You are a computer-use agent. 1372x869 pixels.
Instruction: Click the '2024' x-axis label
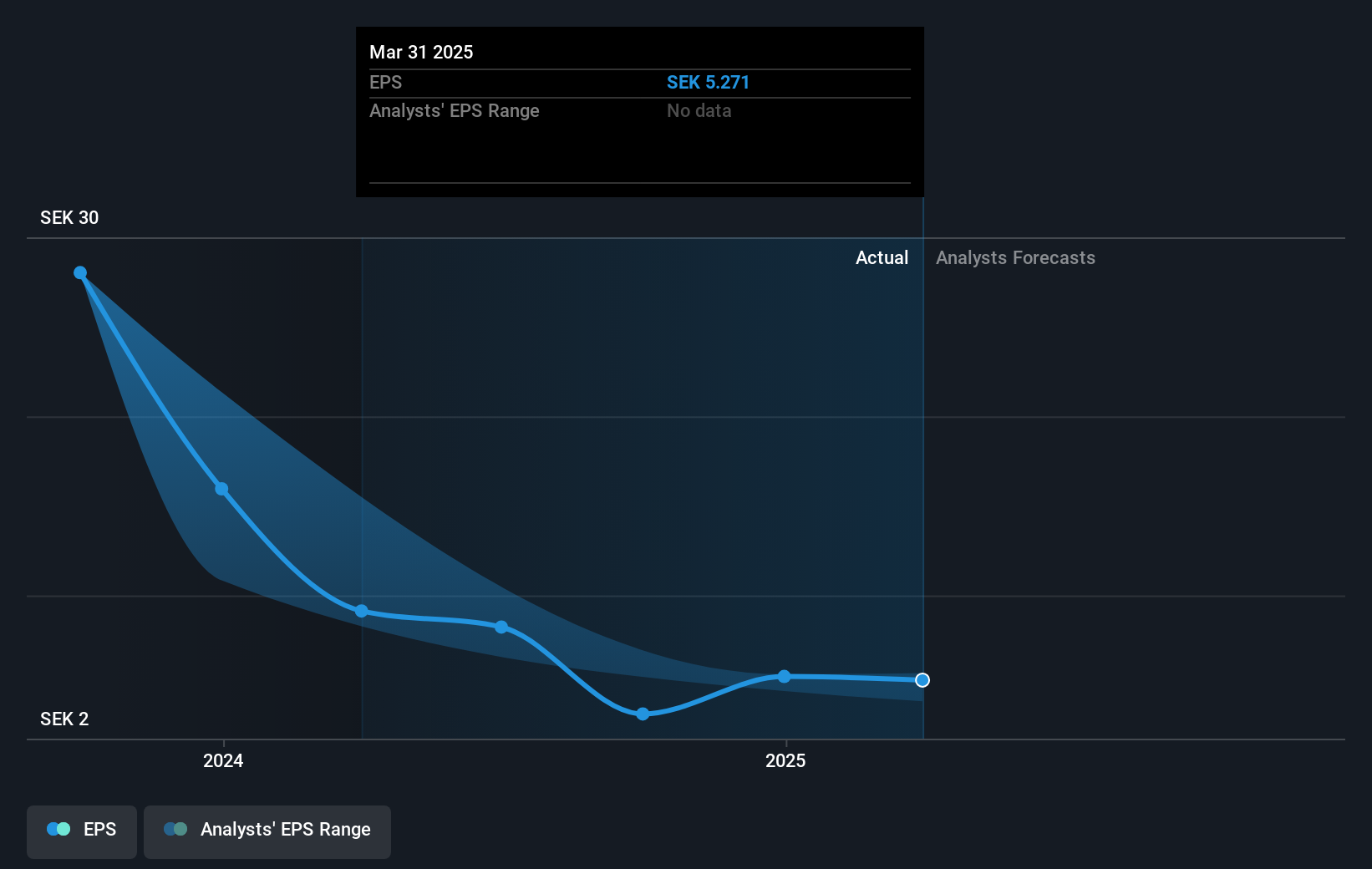[223, 761]
